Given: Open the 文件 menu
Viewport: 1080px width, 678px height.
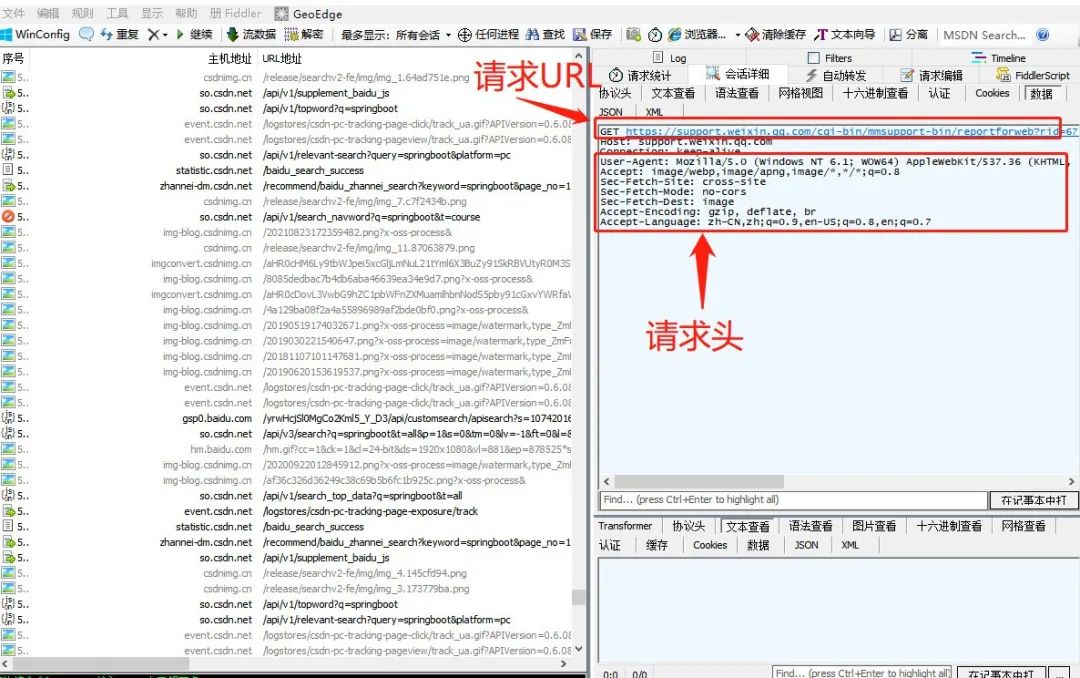Looking at the screenshot, I should 13,13.
